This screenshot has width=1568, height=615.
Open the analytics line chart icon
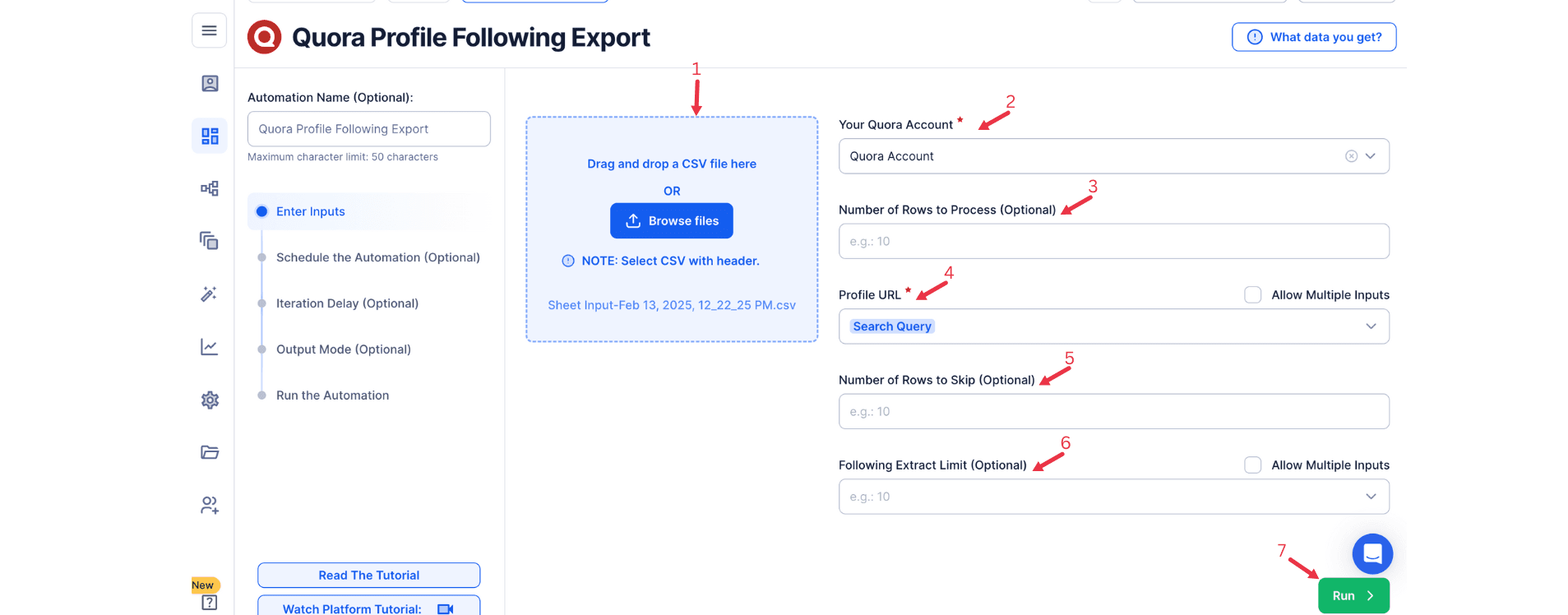210,347
